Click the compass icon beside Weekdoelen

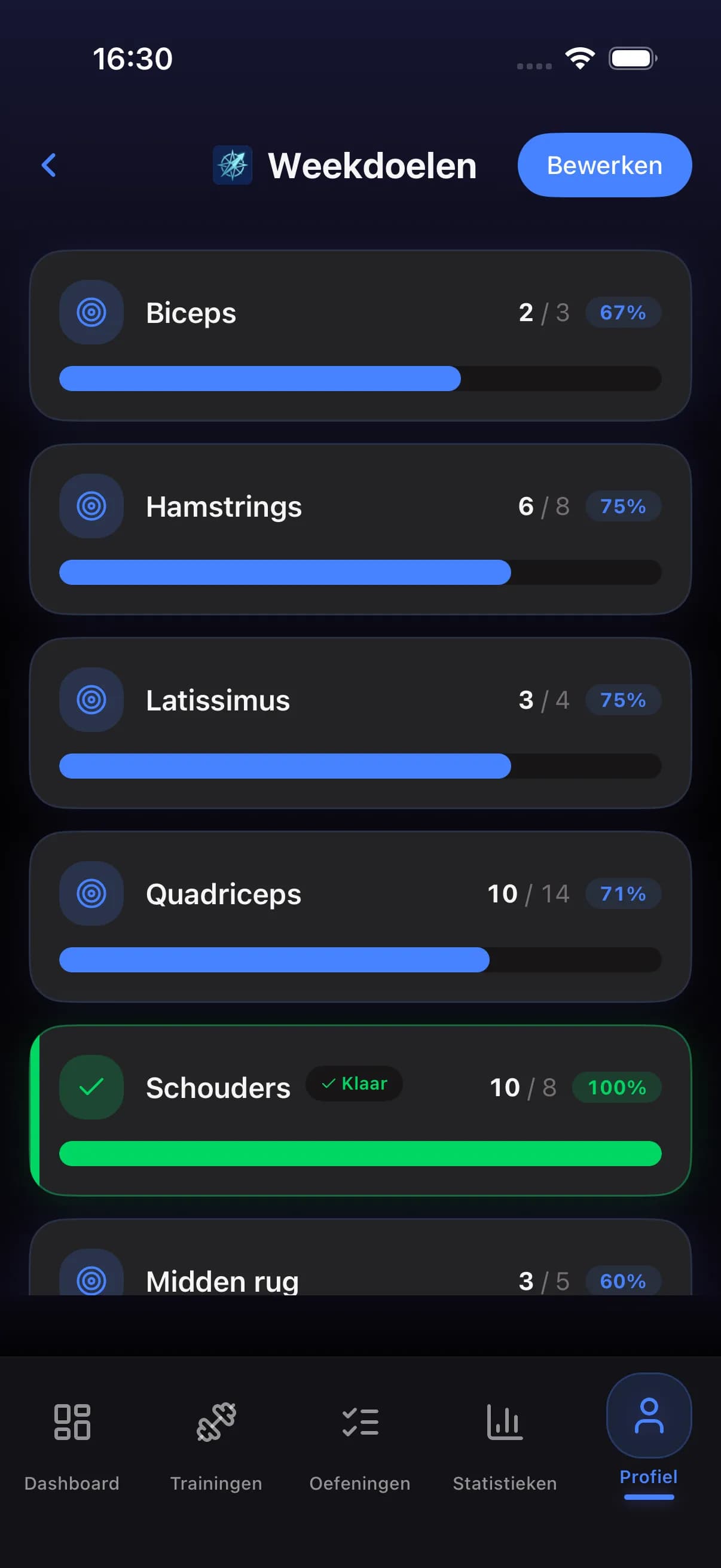(x=233, y=165)
